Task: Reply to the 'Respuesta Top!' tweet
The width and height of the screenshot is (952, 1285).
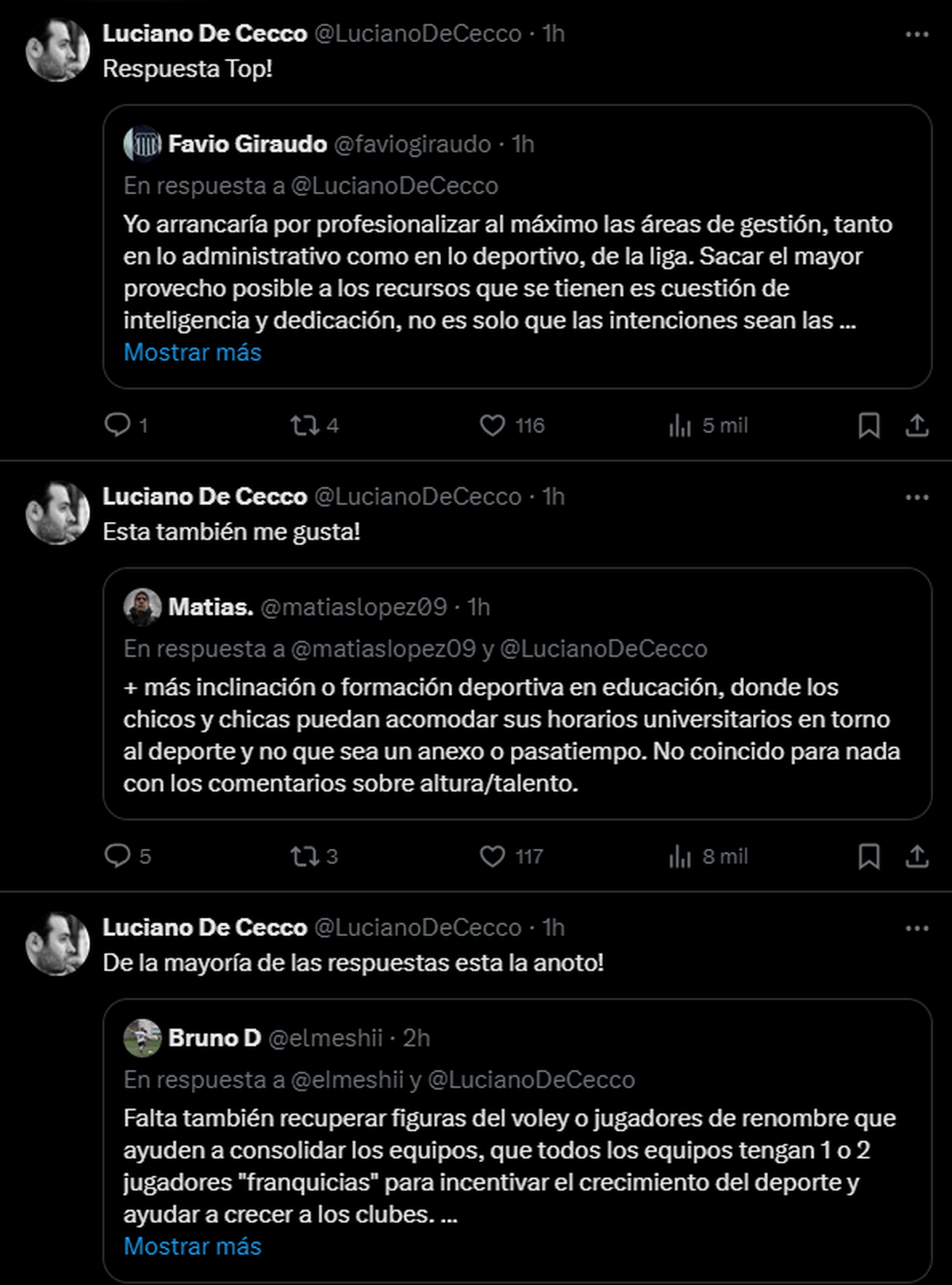Action: (117, 425)
